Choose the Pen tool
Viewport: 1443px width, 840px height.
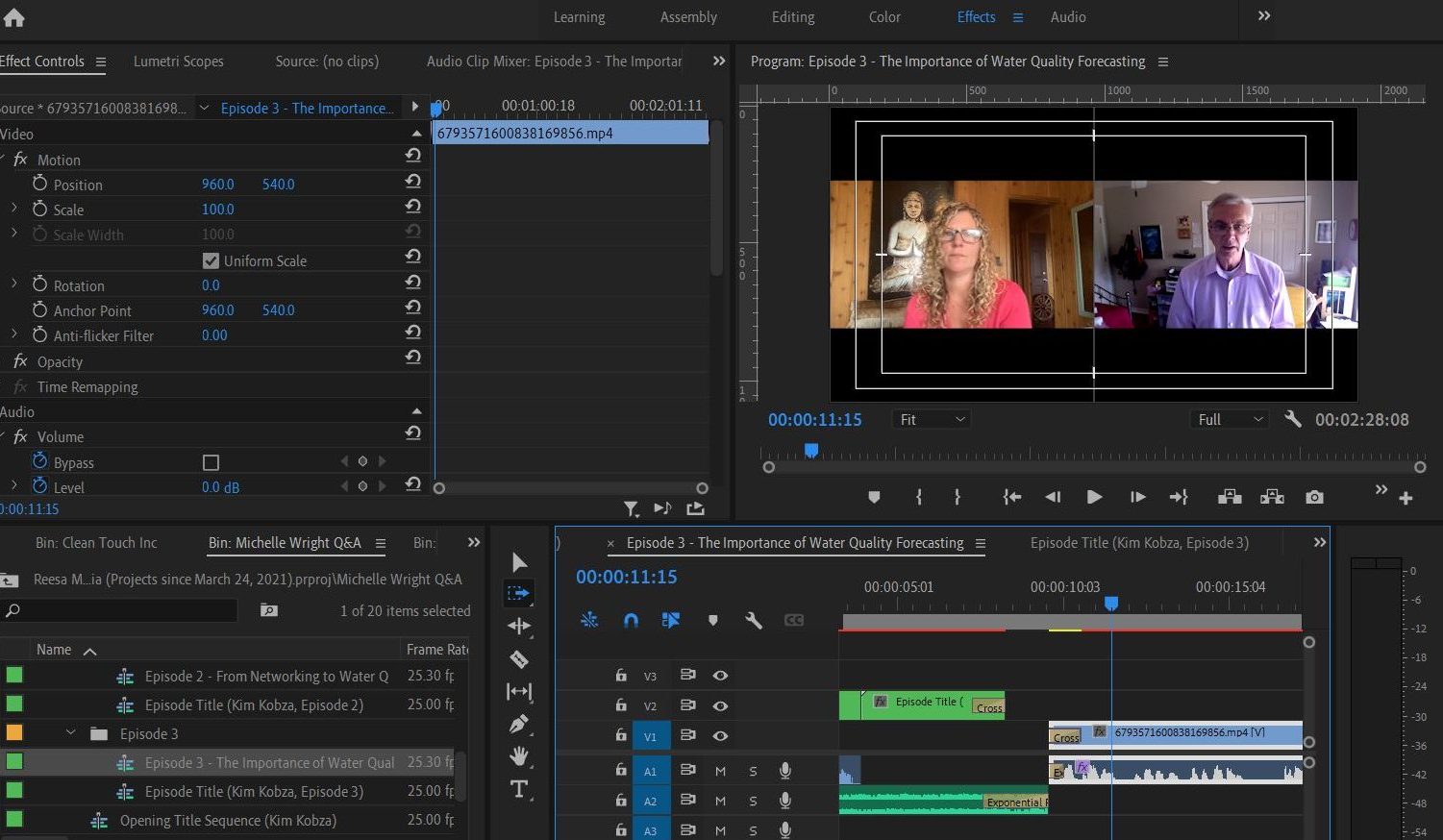(x=519, y=724)
